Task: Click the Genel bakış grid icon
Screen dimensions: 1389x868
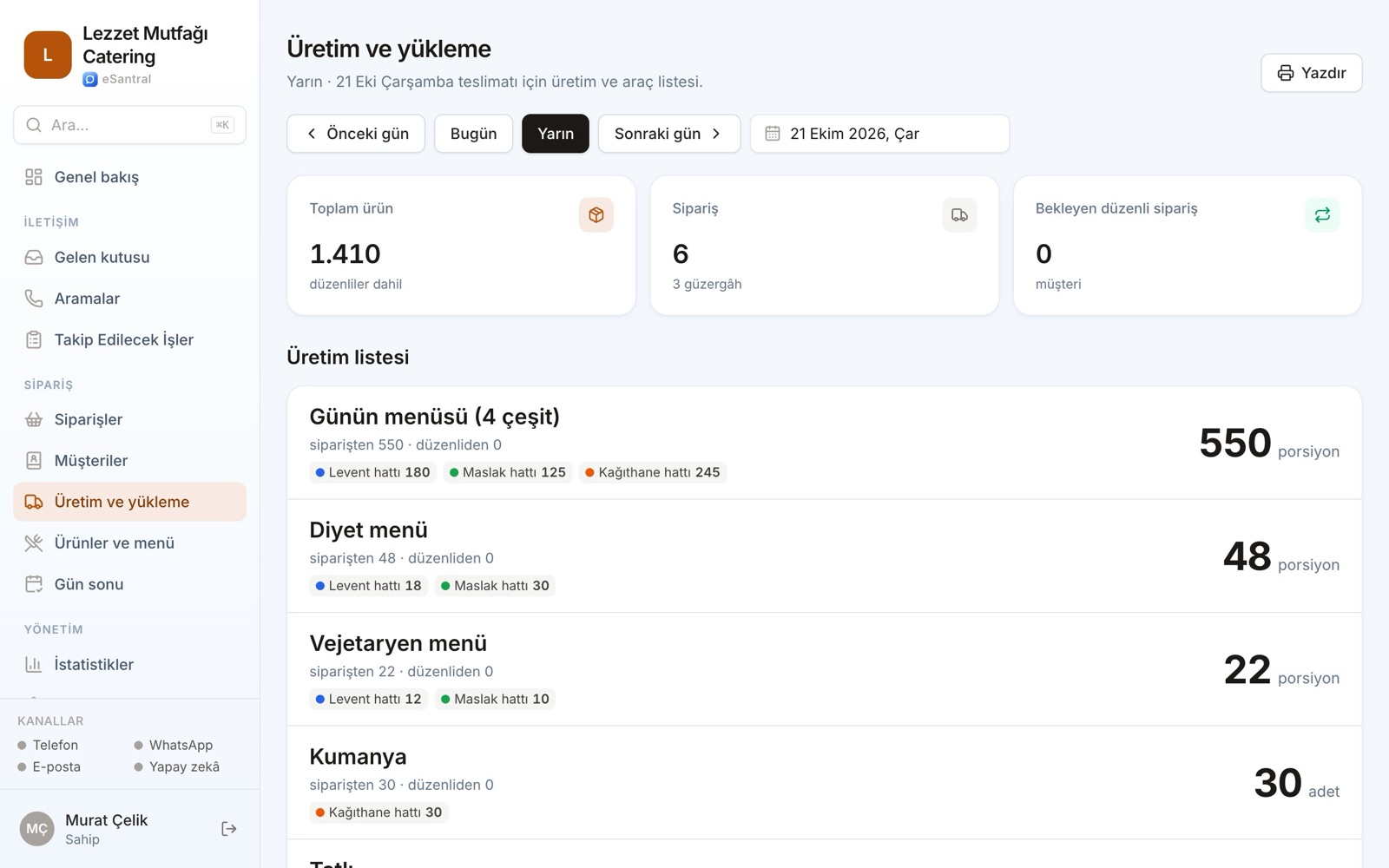Action: coord(34,177)
